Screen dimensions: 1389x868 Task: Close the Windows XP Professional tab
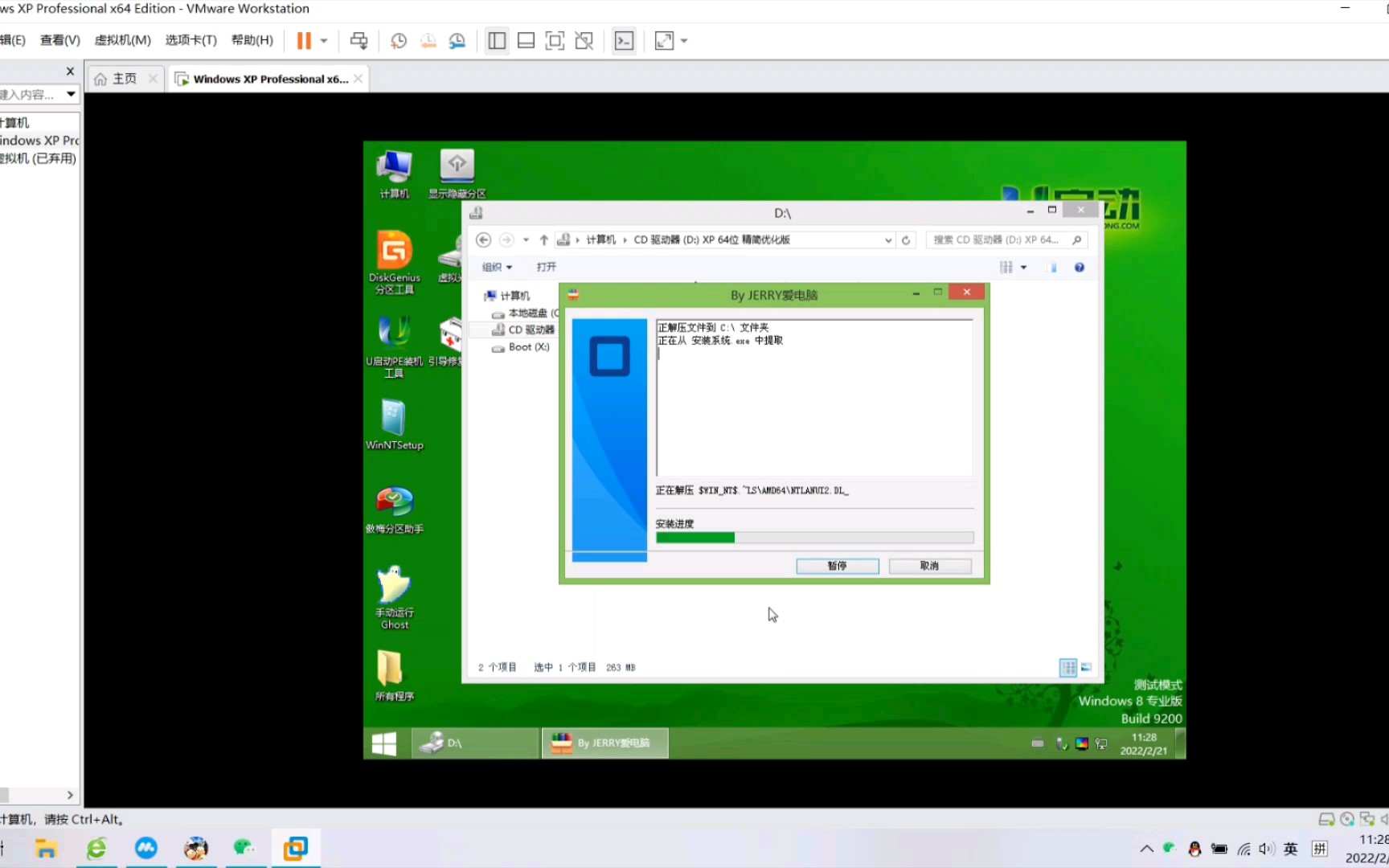tap(359, 79)
